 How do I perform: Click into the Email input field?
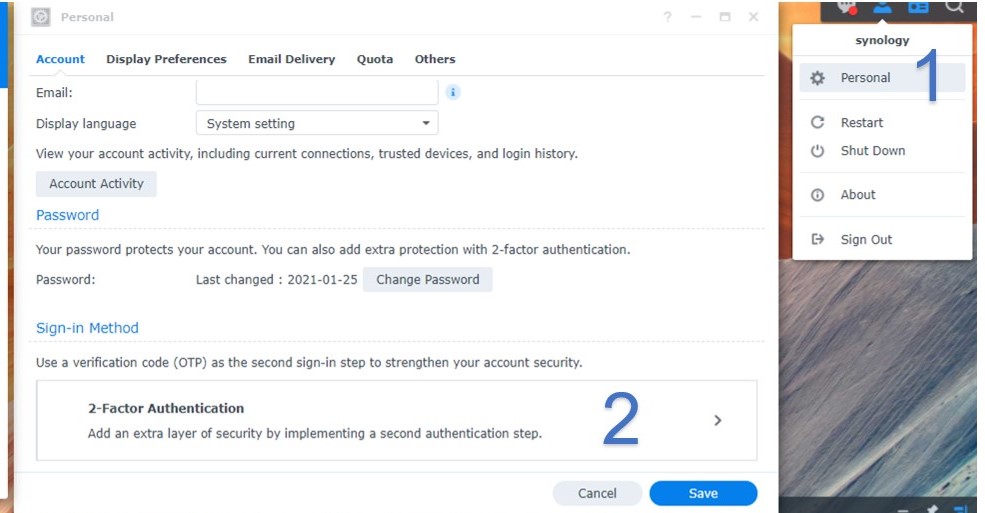tap(317, 92)
